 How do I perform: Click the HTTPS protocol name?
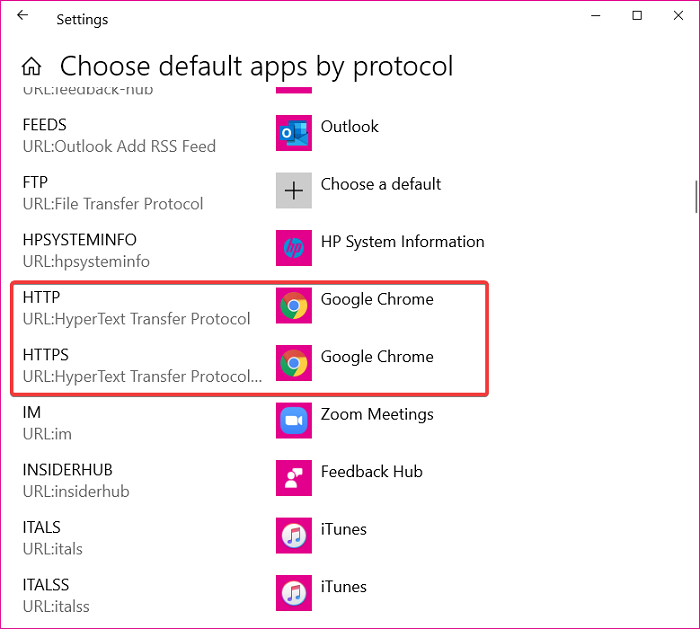[x=46, y=355]
